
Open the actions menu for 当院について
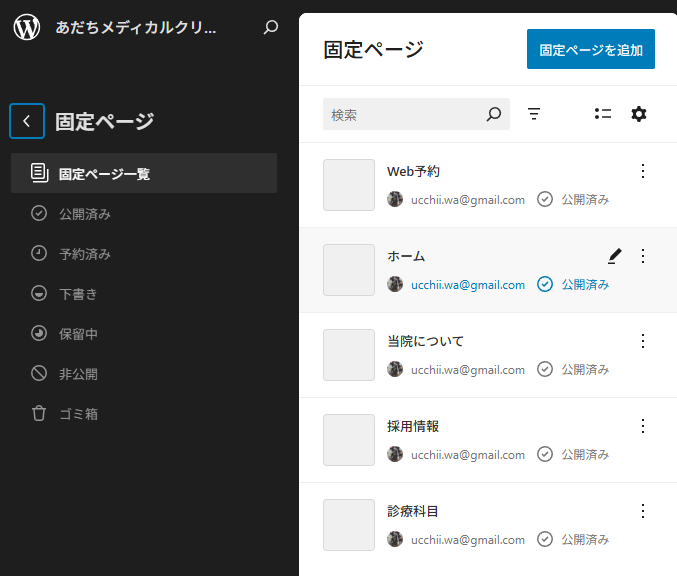(x=643, y=341)
